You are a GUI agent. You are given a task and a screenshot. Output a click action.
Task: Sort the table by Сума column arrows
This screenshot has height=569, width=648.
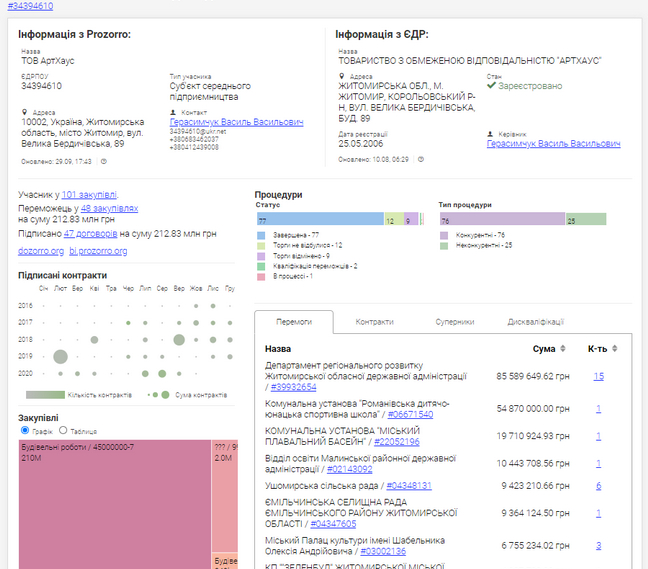coord(563,348)
